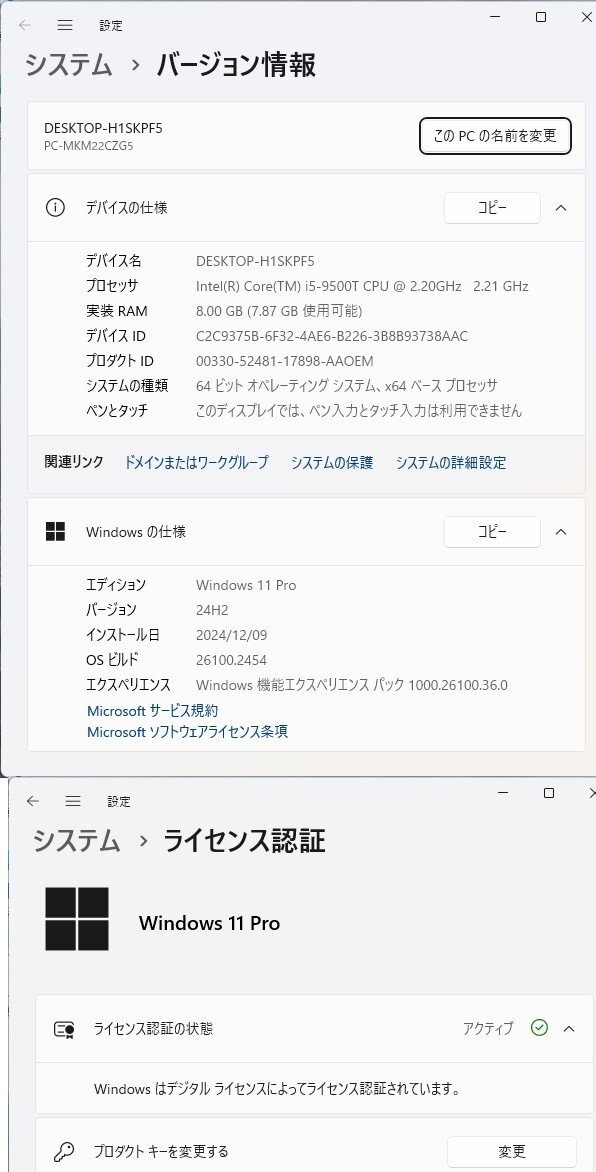Click the インストール日 field label

point(123,635)
